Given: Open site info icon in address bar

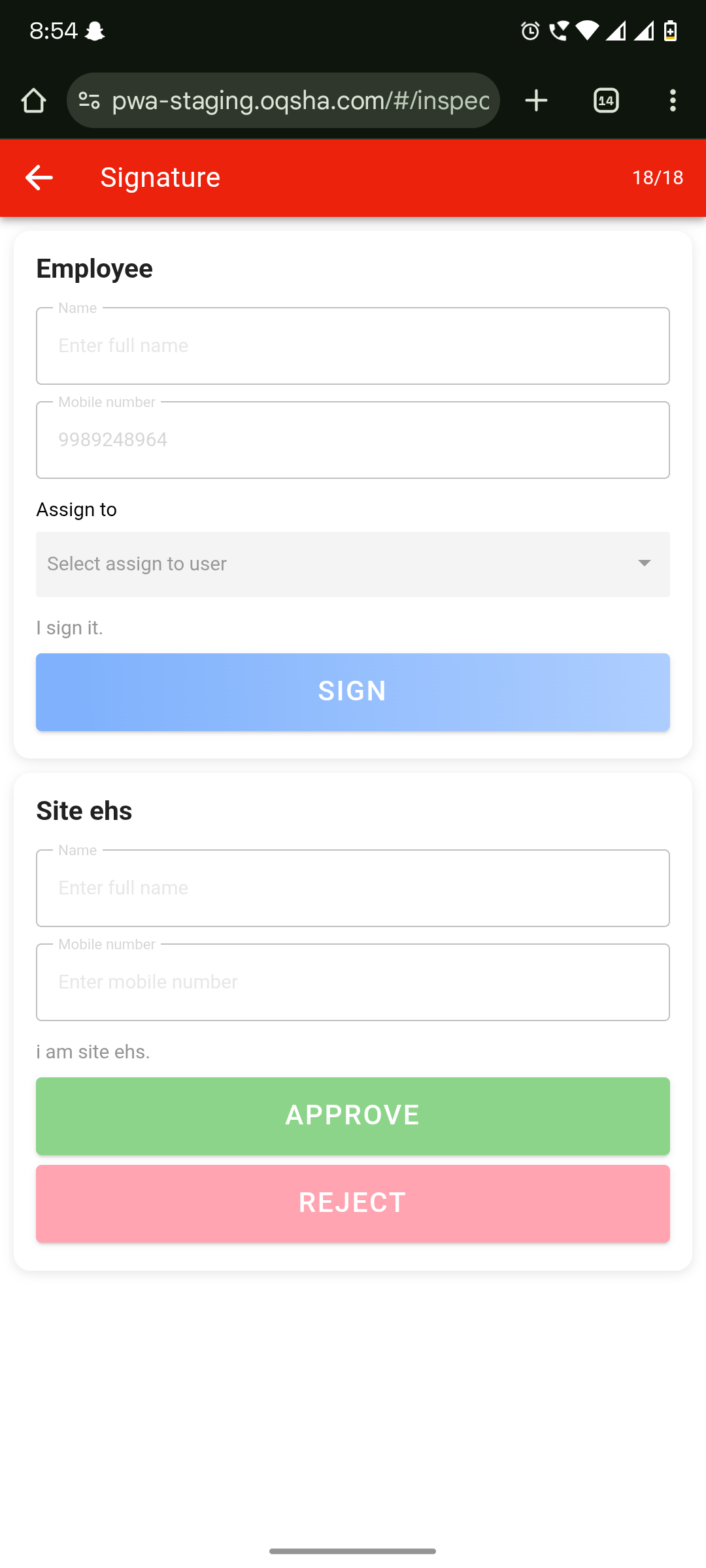Looking at the screenshot, I should [x=89, y=101].
